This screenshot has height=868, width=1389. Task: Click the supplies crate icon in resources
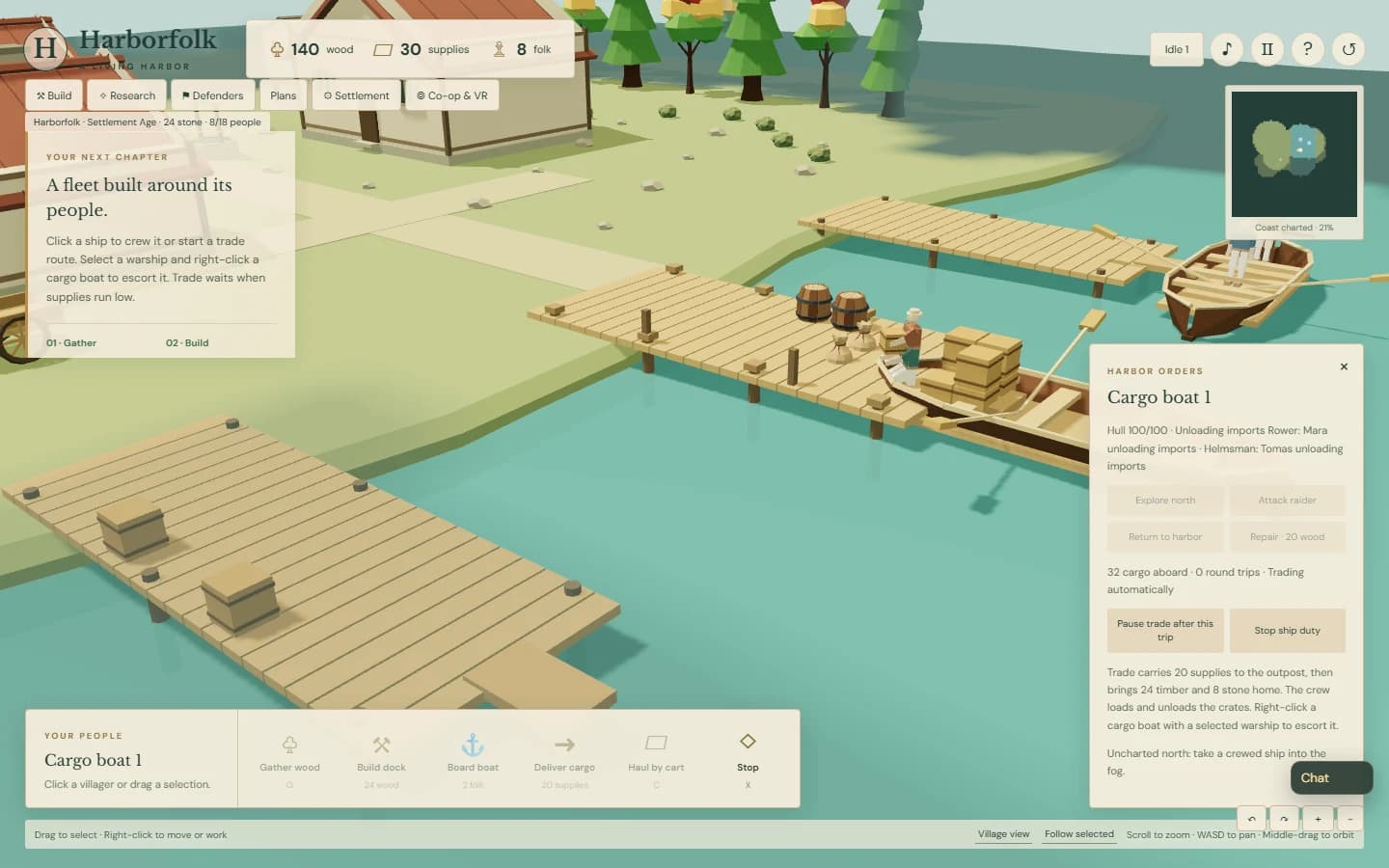coord(383,49)
